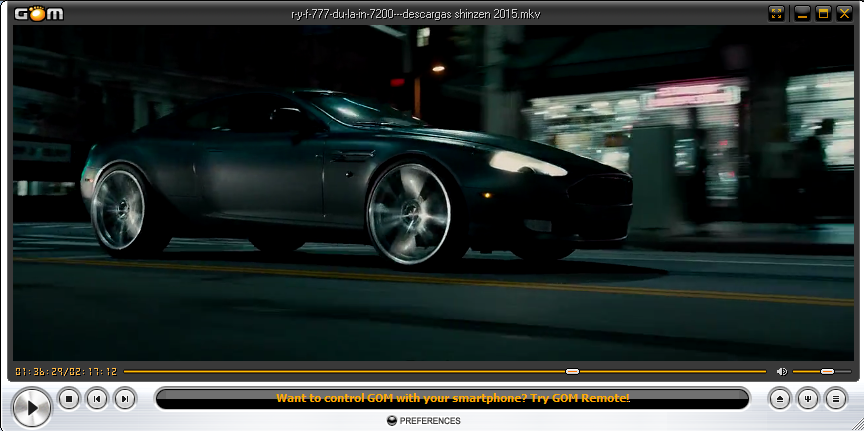Minimize the GOM player window
Viewport: 864px width, 431px height.
(802, 14)
